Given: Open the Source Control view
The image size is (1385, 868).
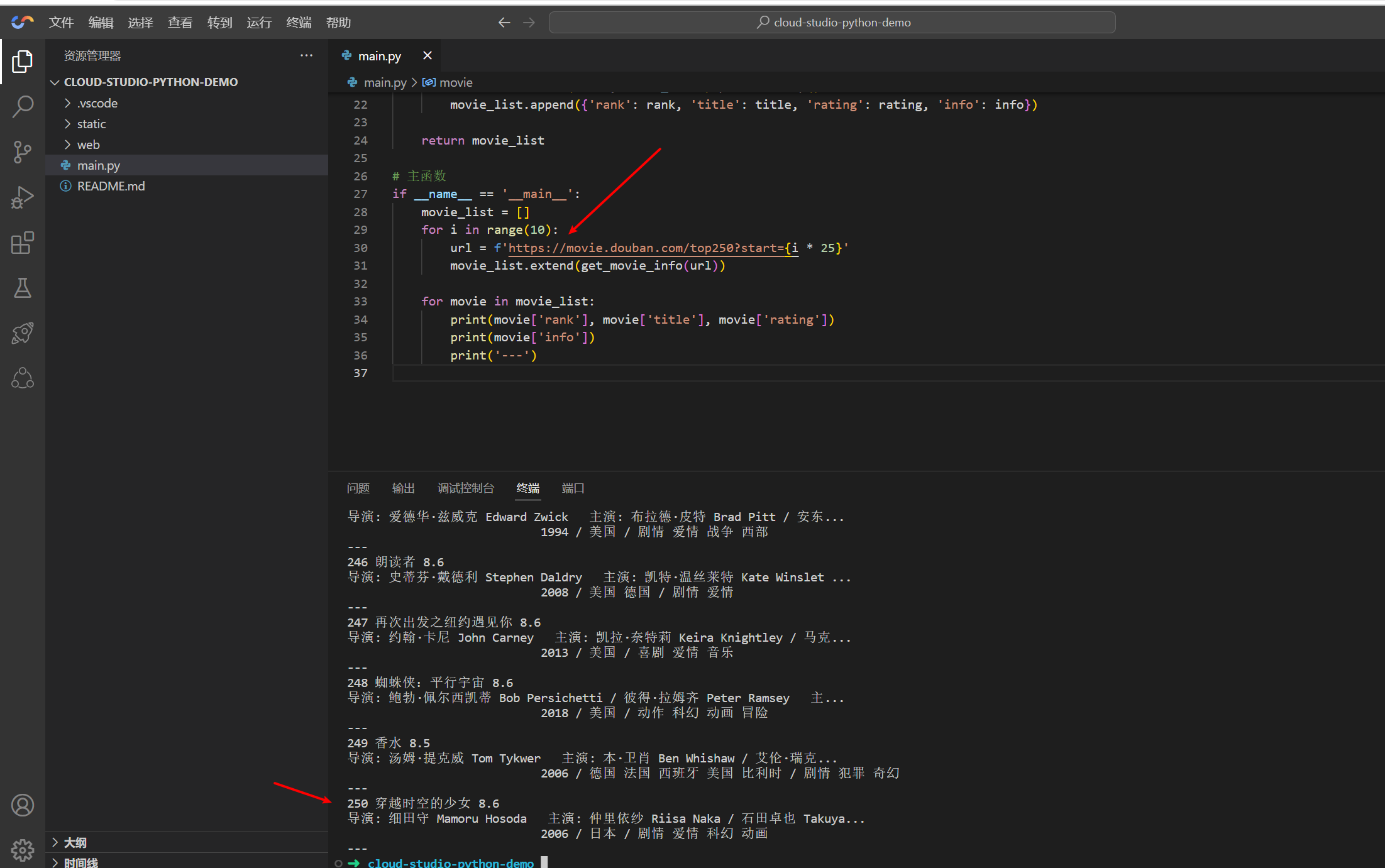Looking at the screenshot, I should (23, 151).
